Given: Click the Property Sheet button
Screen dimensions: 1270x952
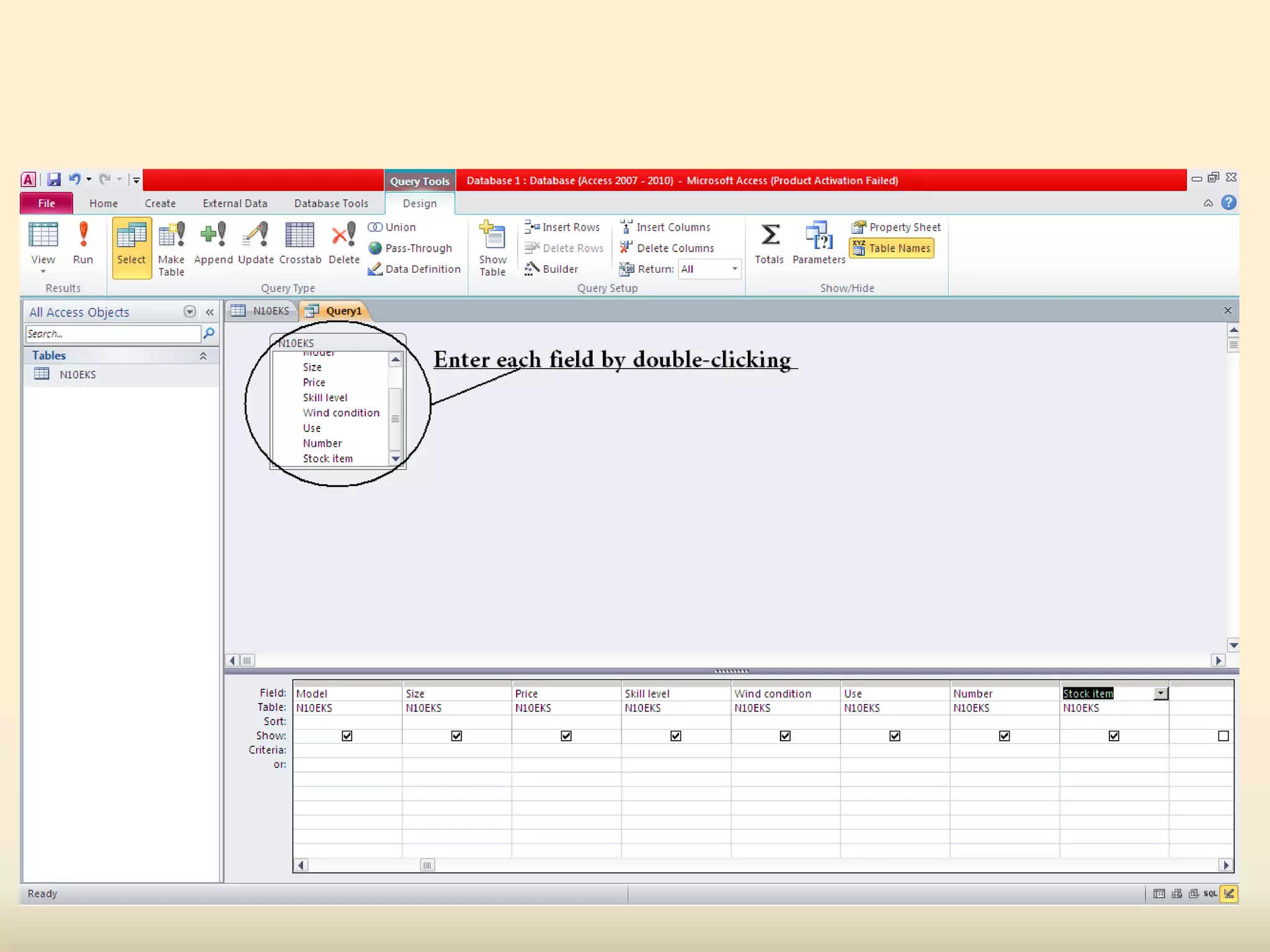Looking at the screenshot, I should click(897, 227).
